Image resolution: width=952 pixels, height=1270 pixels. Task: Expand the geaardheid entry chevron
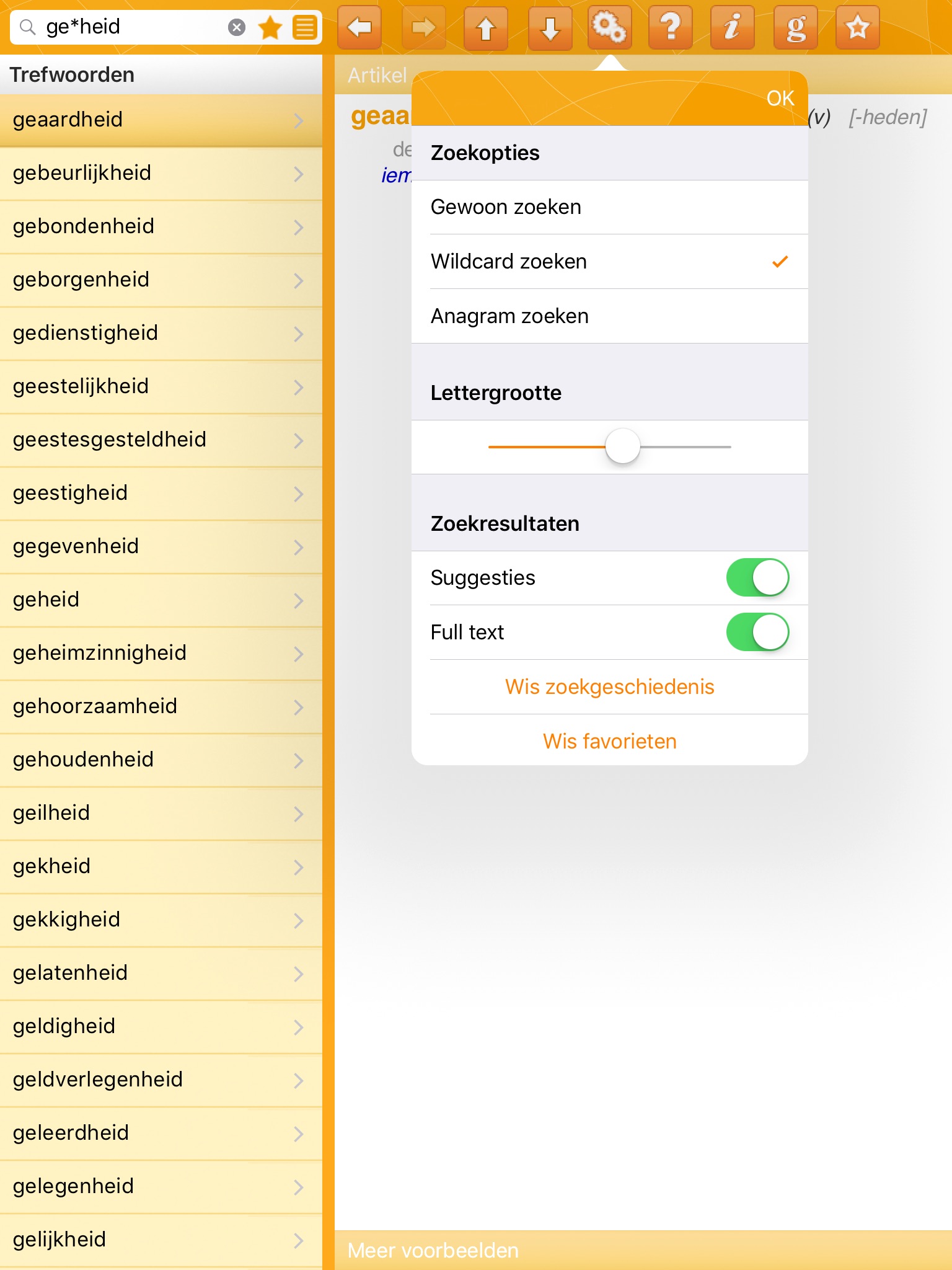[299, 120]
